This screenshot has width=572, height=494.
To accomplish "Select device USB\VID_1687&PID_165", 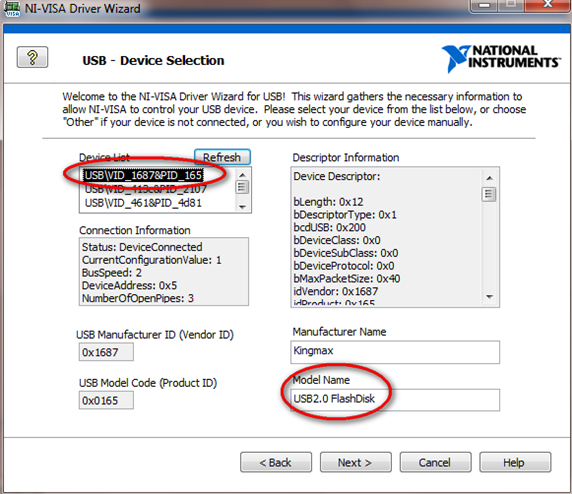I will tap(143, 175).
